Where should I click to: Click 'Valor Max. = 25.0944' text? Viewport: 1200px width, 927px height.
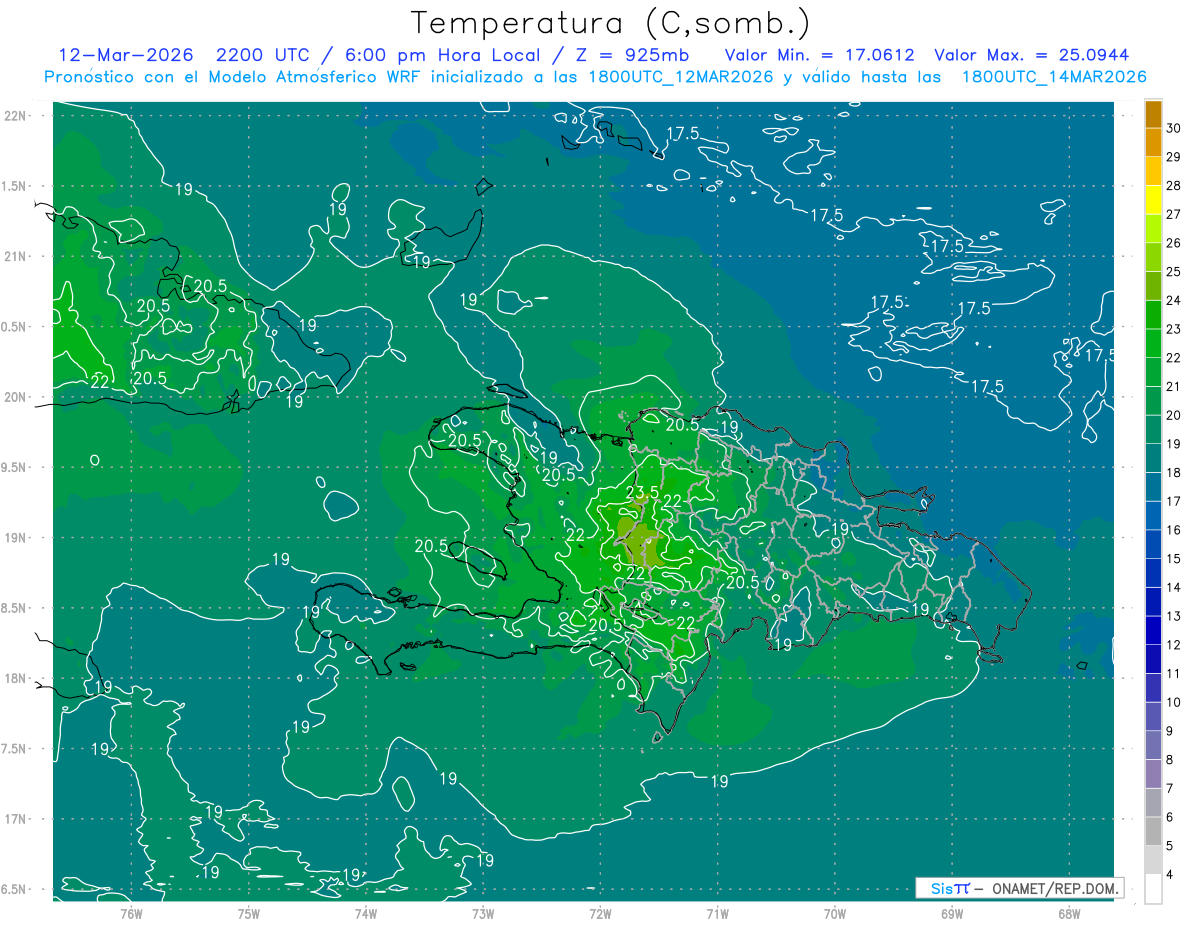(1031, 55)
